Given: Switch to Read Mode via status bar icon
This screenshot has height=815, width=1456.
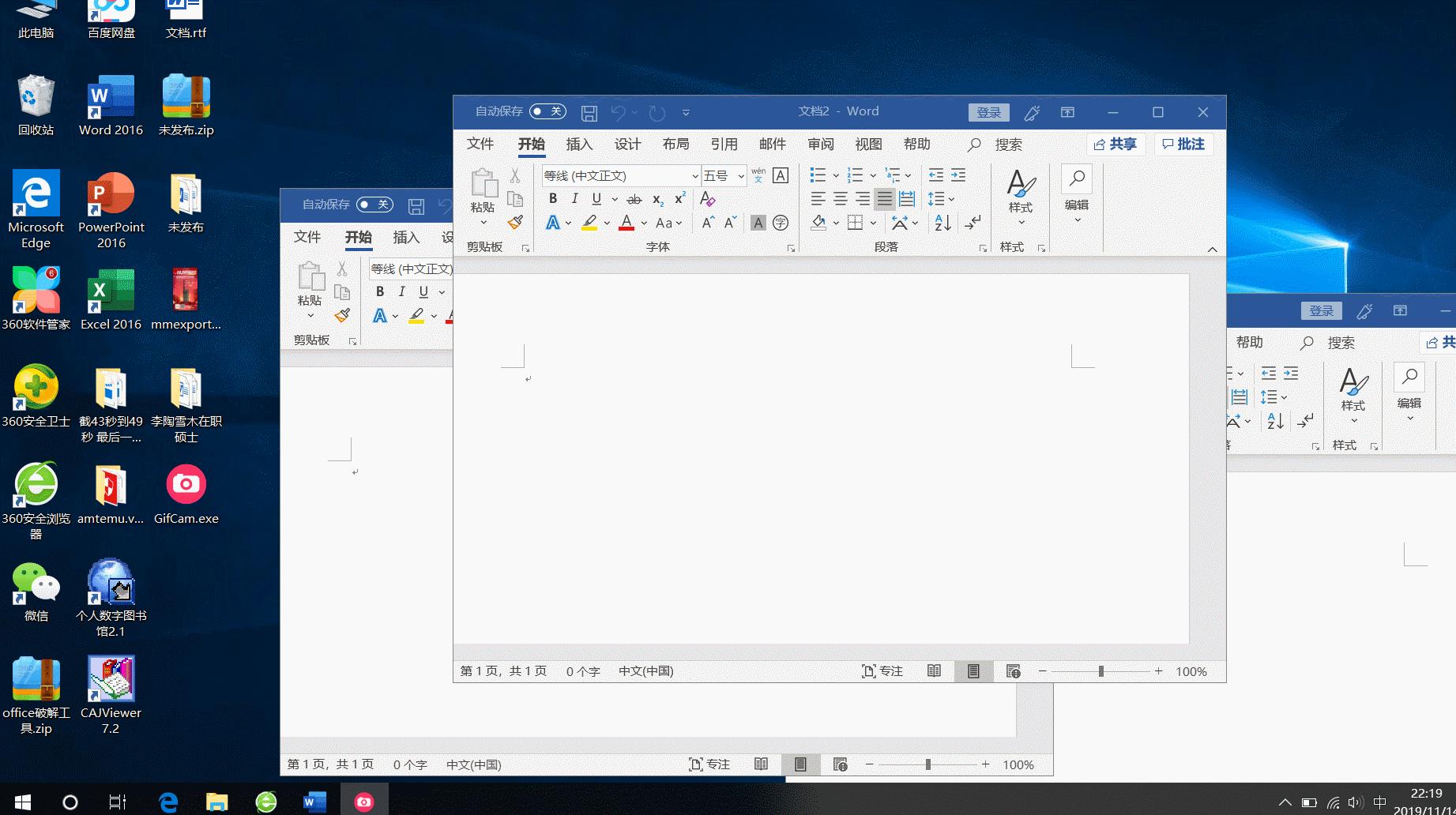Looking at the screenshot, I should pos(933,670).
